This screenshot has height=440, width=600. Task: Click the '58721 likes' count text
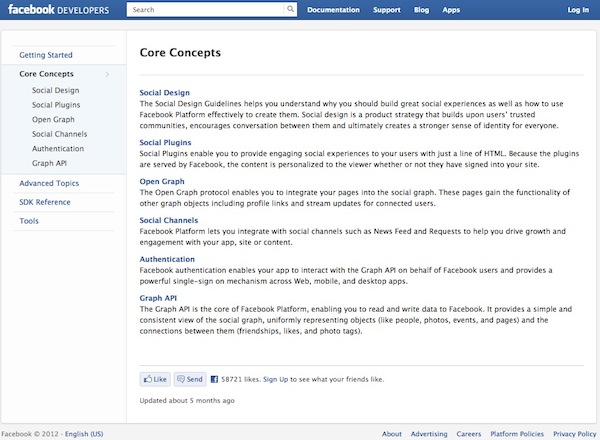click(x=240, y=379)
